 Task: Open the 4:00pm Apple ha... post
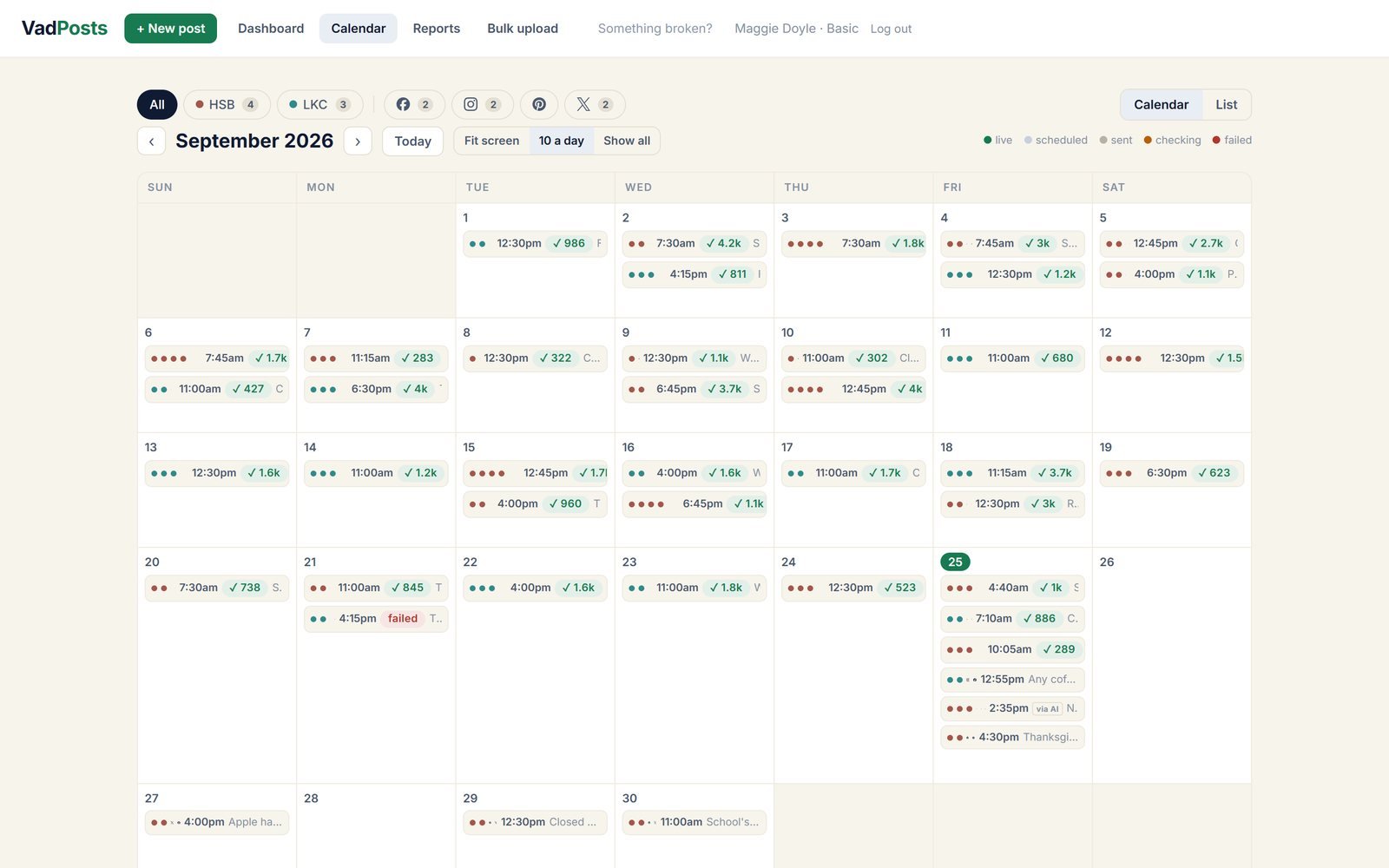point(217,822)
